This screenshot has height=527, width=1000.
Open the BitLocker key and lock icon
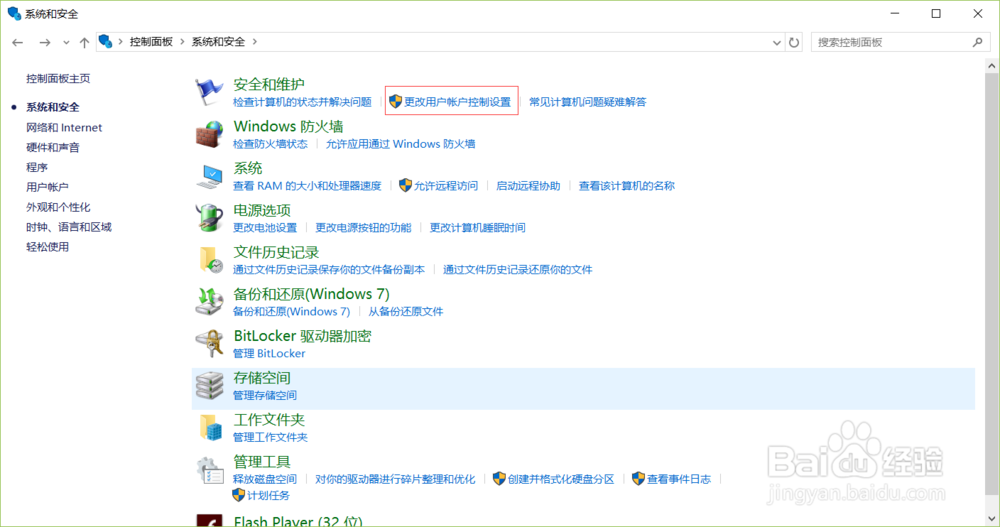pos(209,344)
